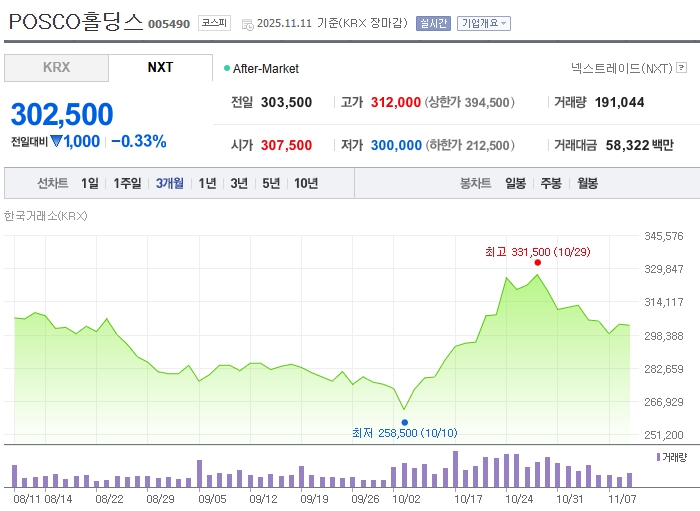Click the blue down-triangle price change icon
700x511 pixels.
click(57, 141)
